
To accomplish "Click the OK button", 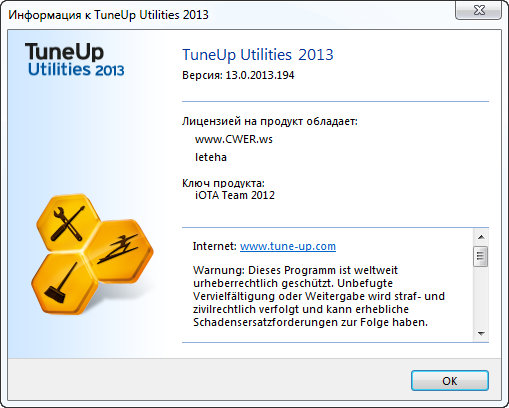I will [x=450, y=380].
